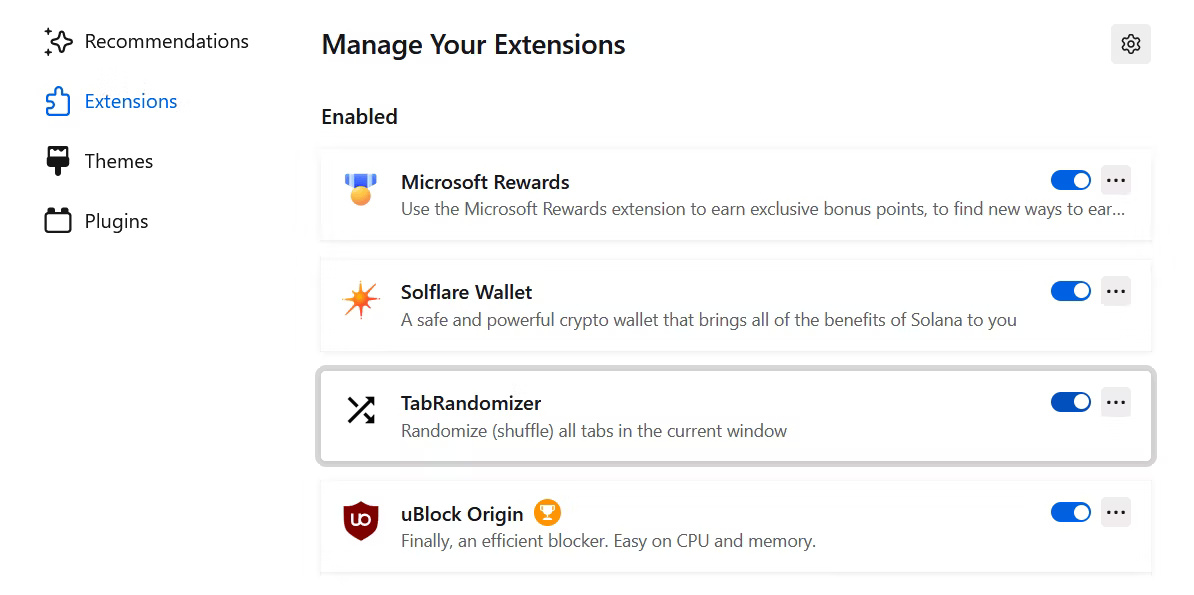
Task: Click the Solflare Wallet sun icon
Action: 360,299
